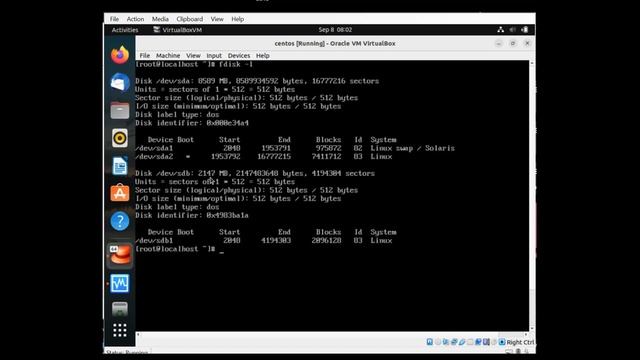Viewport: 640px width, 360px height.
Task: Click the display indicator in VirtualBox status bar
Action: (478, 342)
